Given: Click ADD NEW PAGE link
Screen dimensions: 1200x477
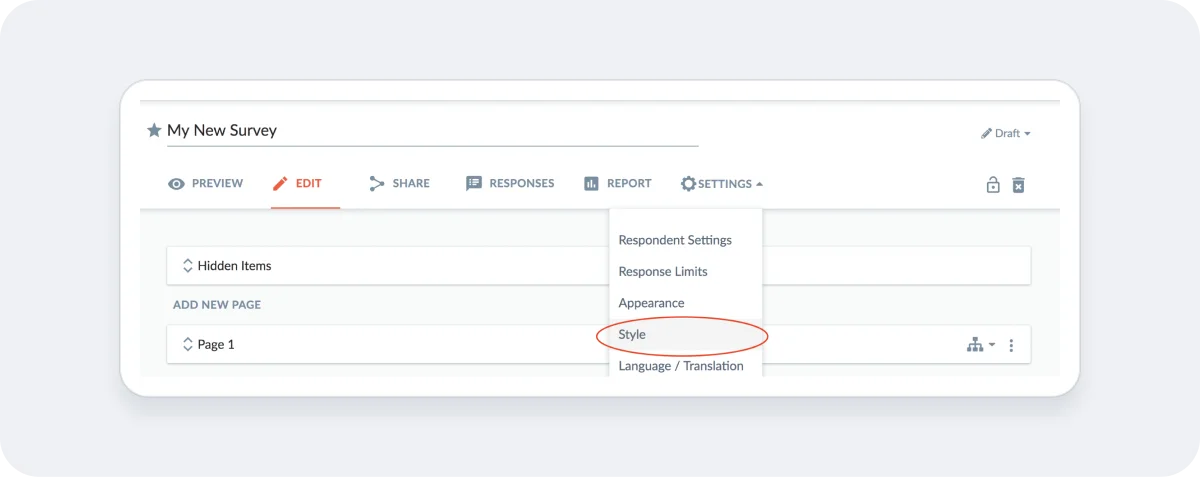Looking at the screenshot, I should (217, 305).
